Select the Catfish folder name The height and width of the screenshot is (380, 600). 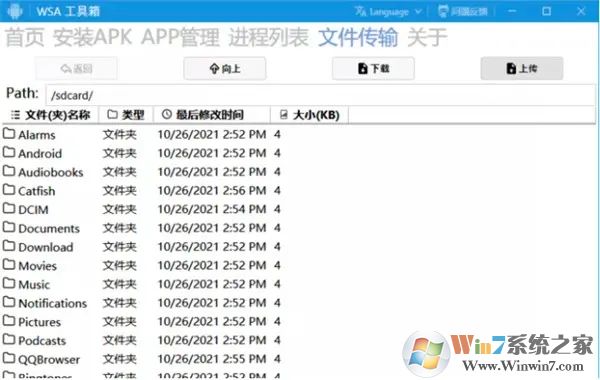[x=37, y=191]
